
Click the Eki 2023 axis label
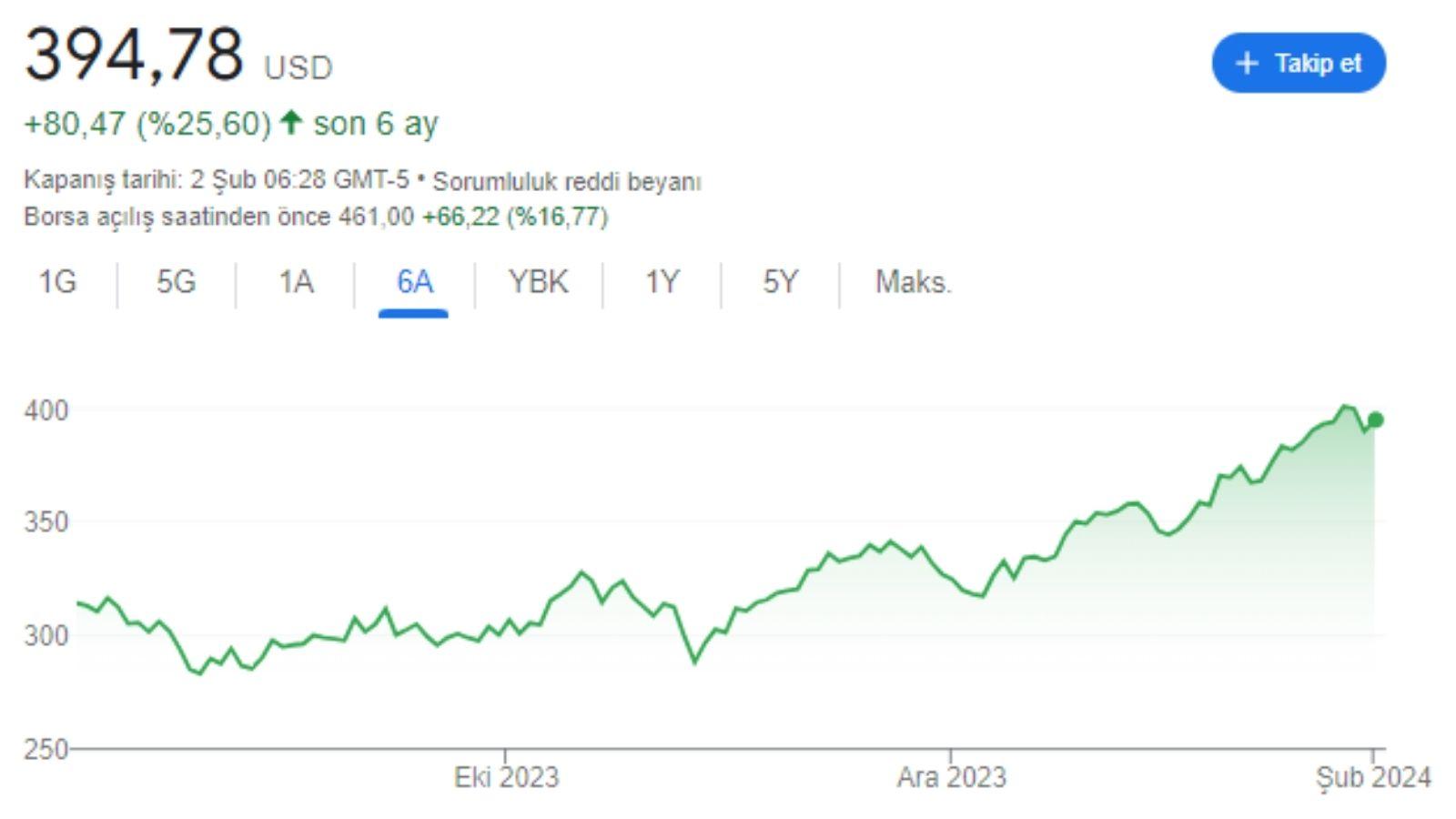coord(506,778)
